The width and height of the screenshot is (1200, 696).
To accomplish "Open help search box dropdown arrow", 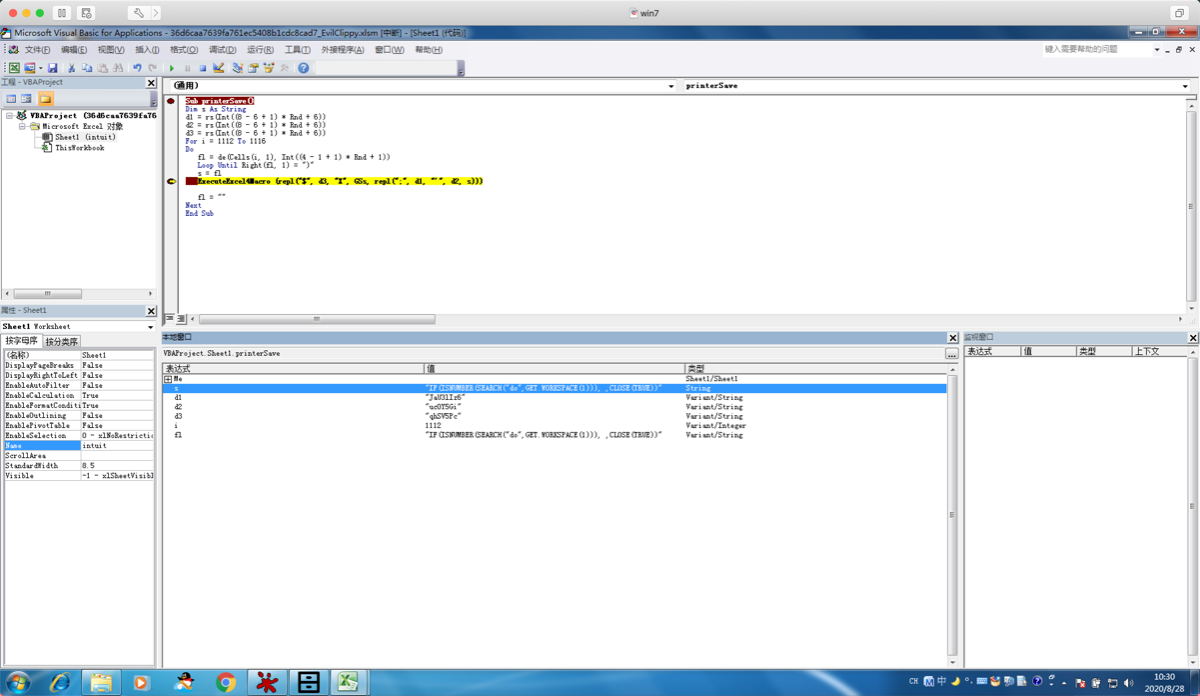I will pos(1157,49).
